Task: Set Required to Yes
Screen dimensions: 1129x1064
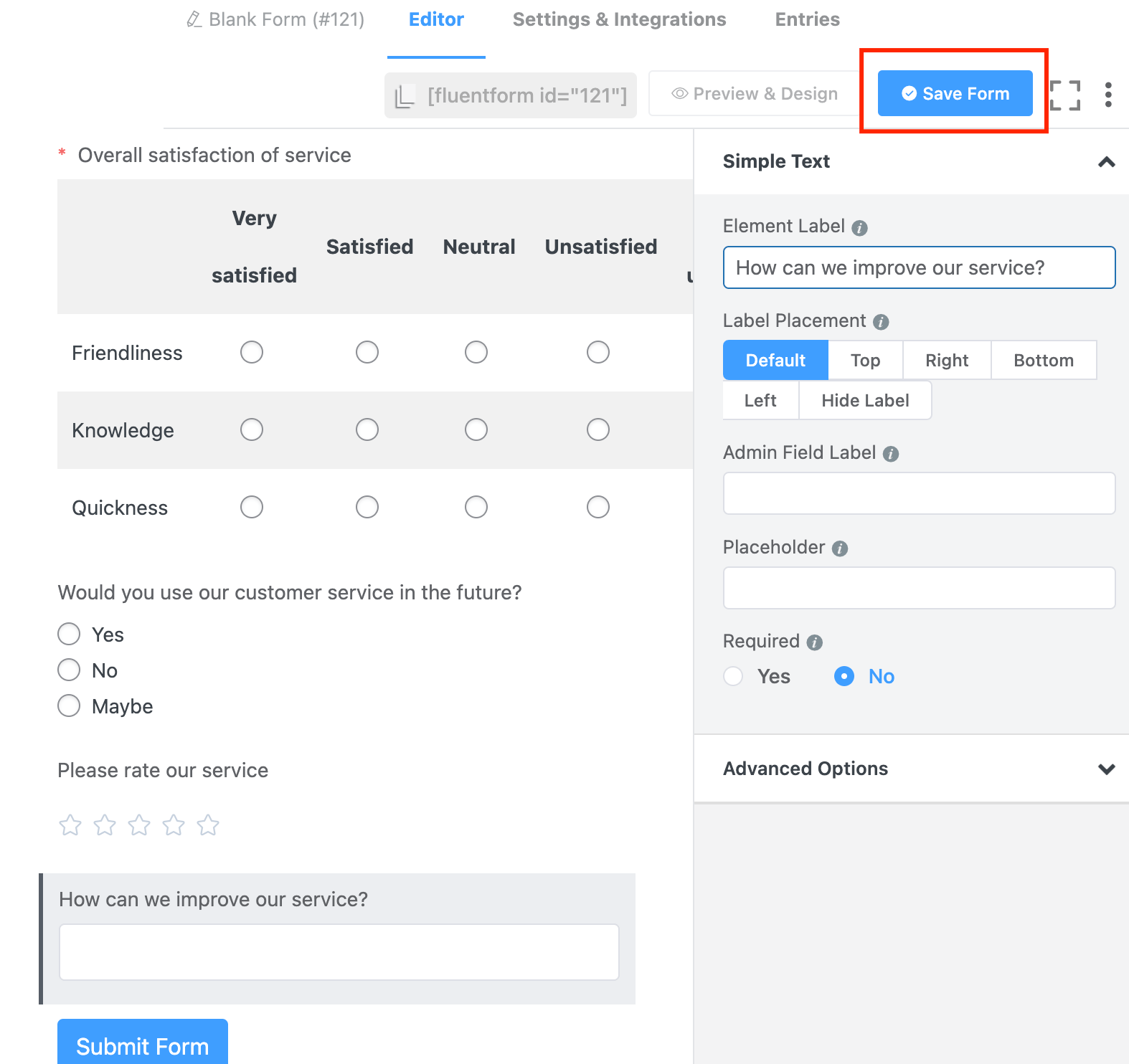Action: tap(733, 676)
